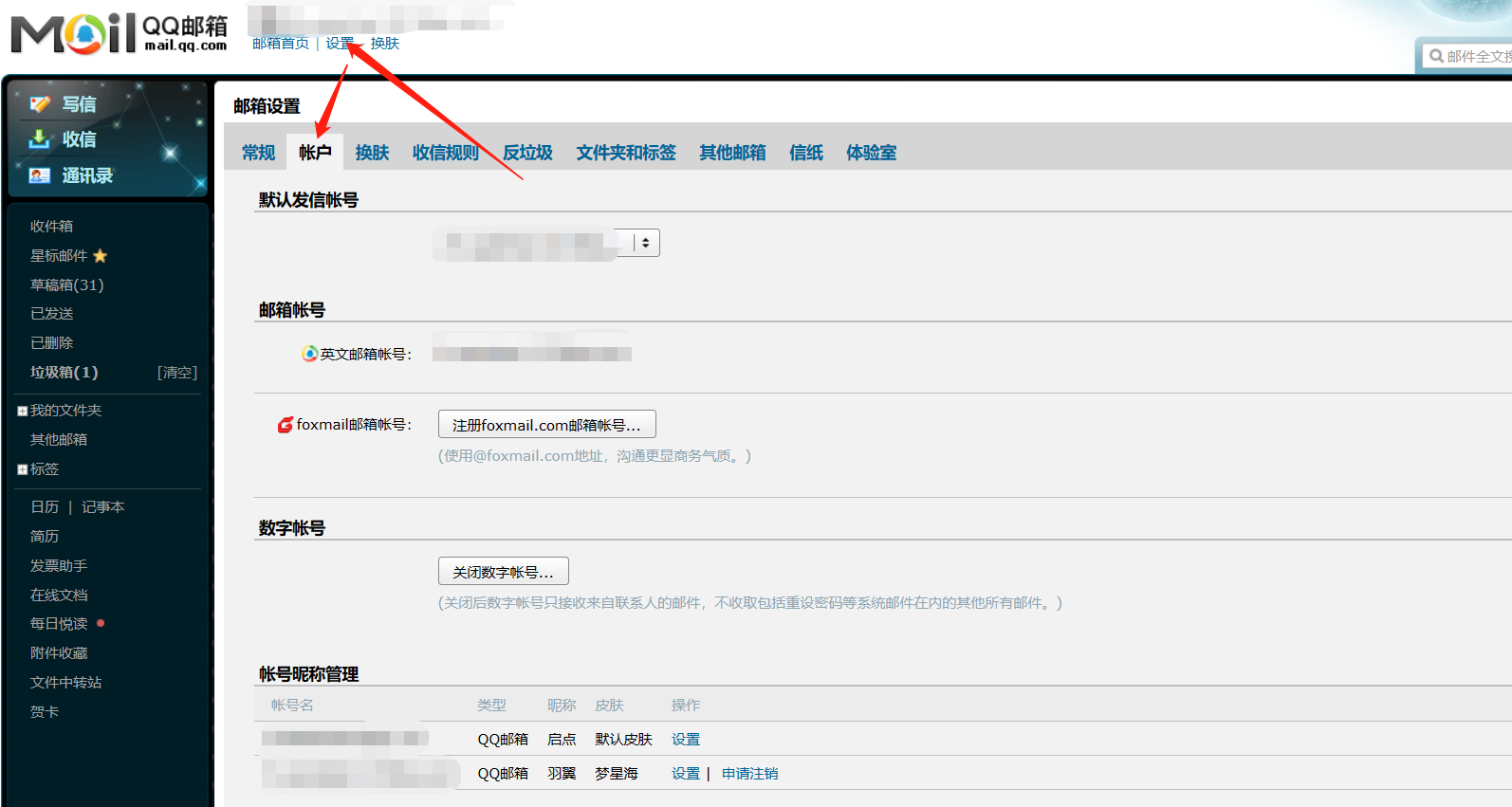This screenshot has height=807, width=1512.
Task: Click the 启点 nickname cell
Action: (562, 740)
